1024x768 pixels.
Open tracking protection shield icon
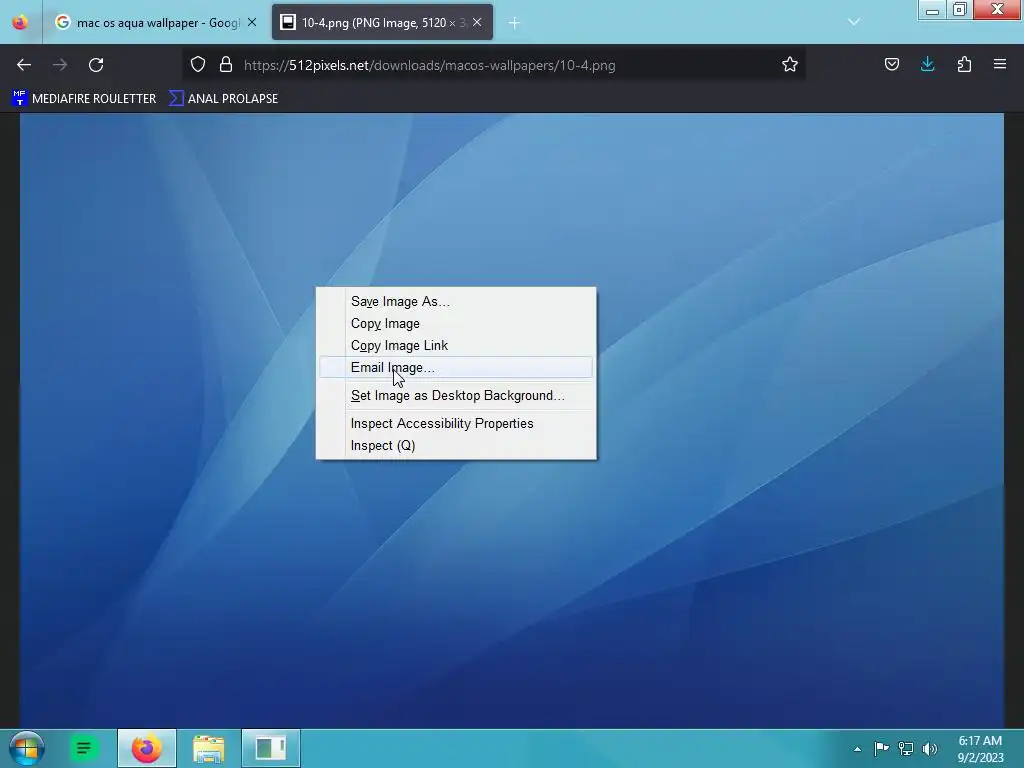198,65
